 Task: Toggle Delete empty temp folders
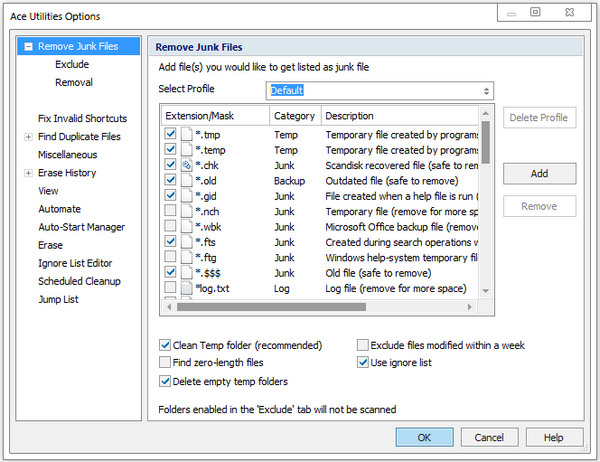pyautogui.click(x=165, y=381)
